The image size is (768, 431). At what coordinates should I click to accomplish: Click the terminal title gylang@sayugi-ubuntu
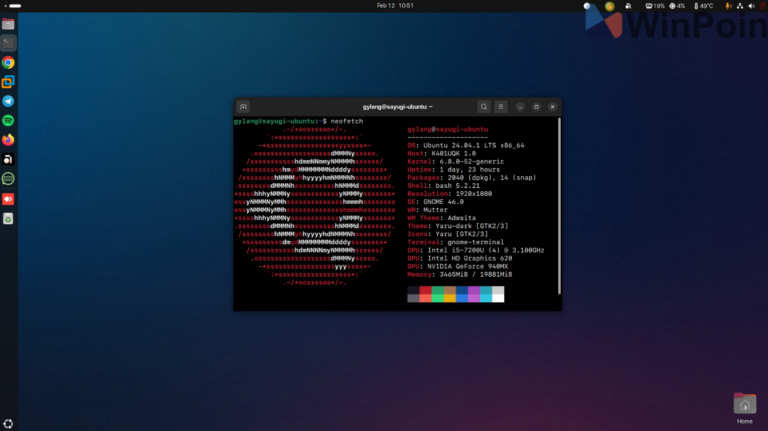tap(397, 107)
